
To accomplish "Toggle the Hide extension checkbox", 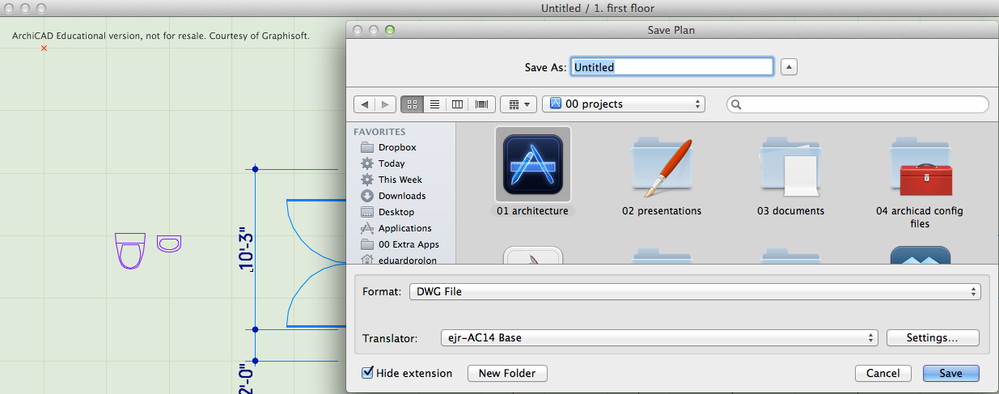I will point(367,373).
